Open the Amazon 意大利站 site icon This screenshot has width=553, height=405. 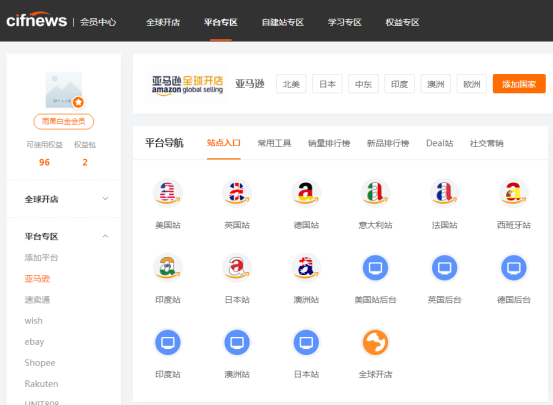click(x=375, y=193)
